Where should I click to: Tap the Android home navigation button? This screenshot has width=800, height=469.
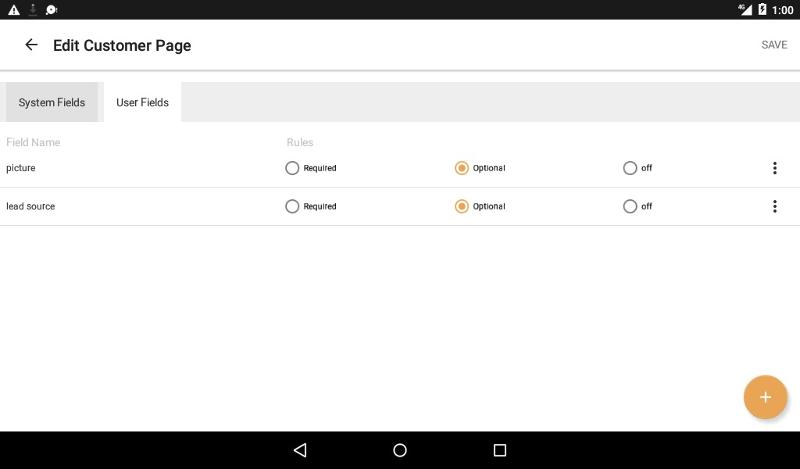(400, 450)
